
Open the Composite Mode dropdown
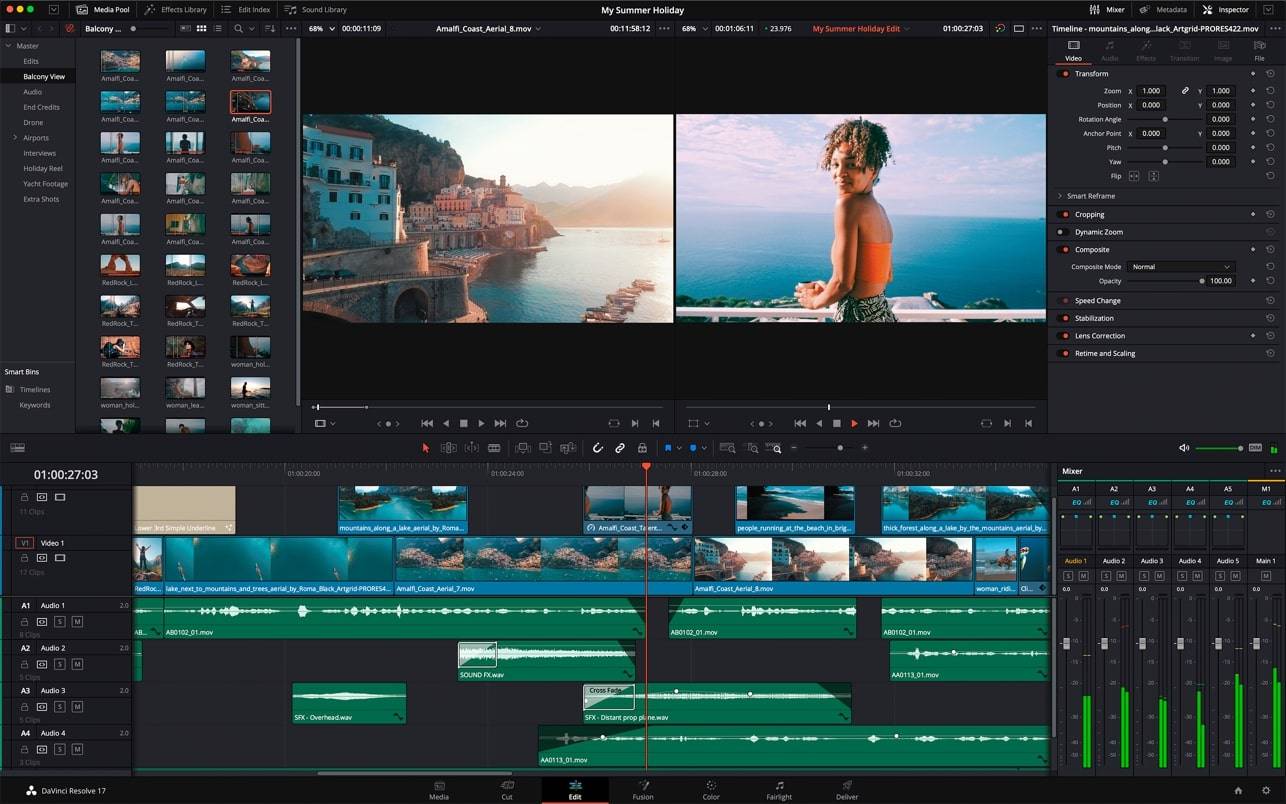(x=1180, y=266)
